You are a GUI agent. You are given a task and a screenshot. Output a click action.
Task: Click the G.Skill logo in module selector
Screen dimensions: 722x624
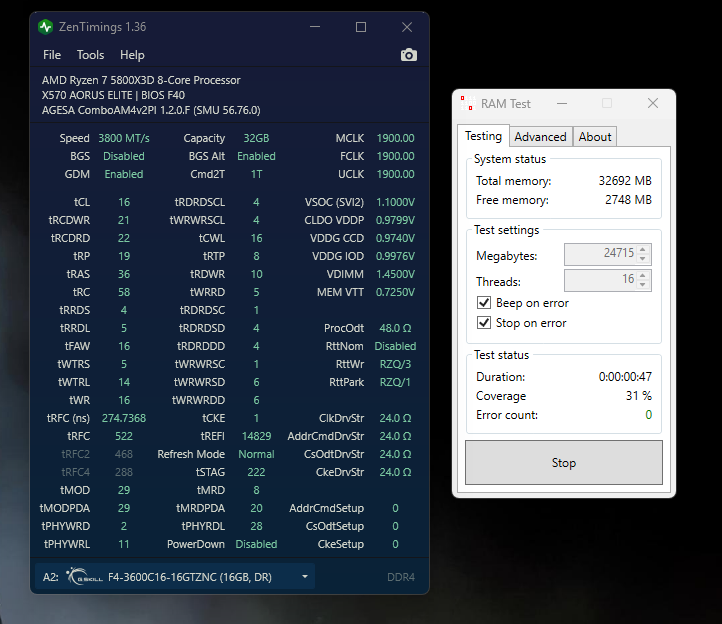pos(84,577)
